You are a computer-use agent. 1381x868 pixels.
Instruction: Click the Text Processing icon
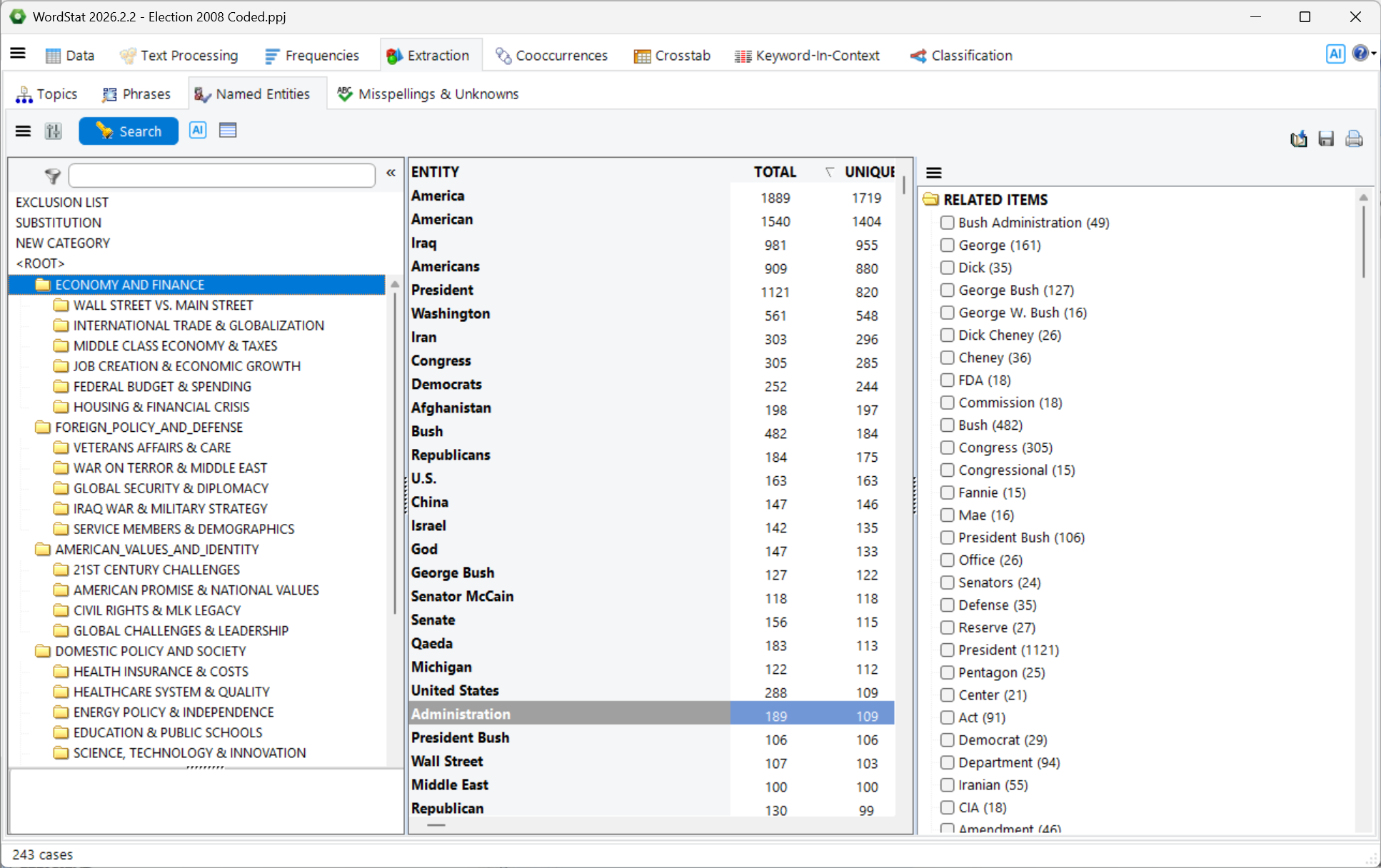[128, 56]
